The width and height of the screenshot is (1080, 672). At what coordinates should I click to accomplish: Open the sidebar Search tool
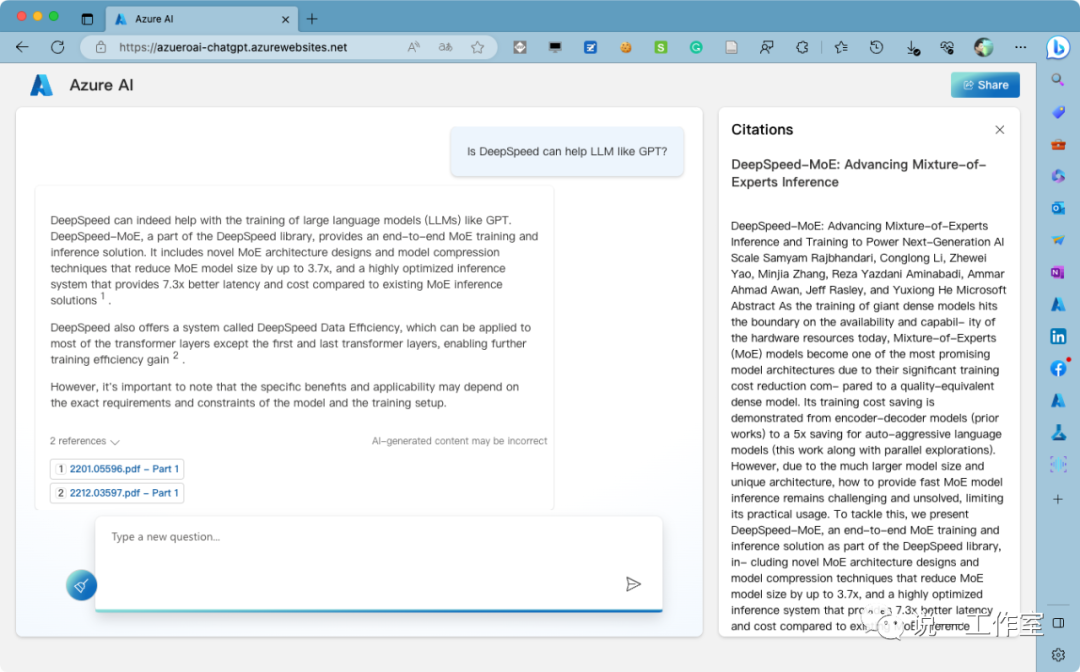(x=1057, y=80)
